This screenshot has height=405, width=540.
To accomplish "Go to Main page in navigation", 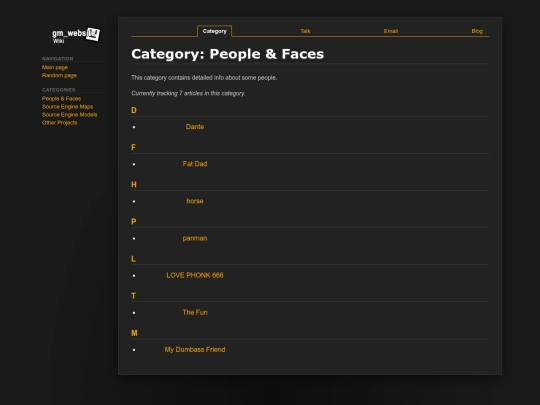I will 55,68.
